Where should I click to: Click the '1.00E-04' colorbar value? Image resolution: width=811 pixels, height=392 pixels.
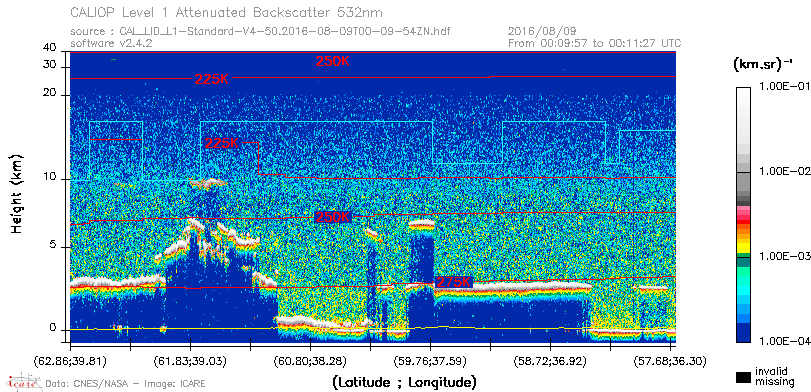click(x=786, y=342)
